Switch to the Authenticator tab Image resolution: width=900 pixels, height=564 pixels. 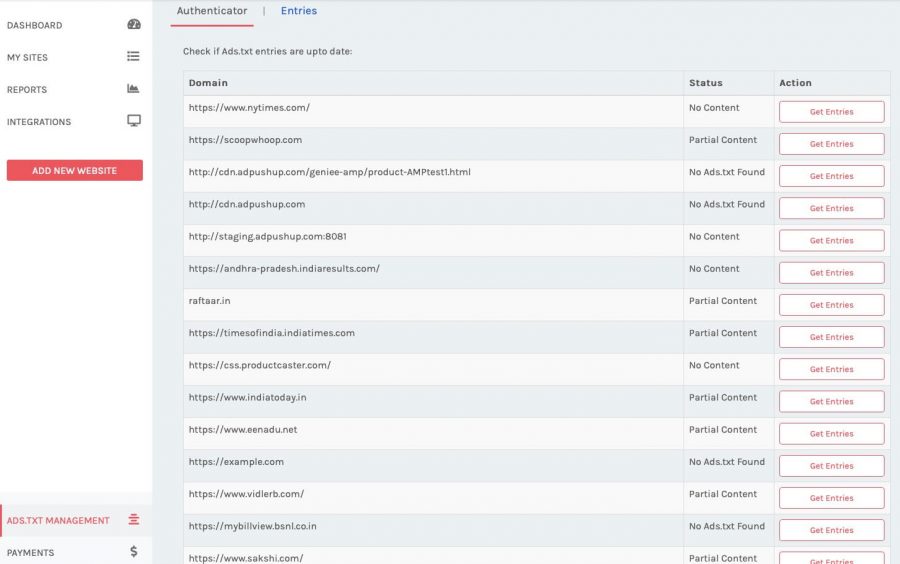click(x=212, y=11)
